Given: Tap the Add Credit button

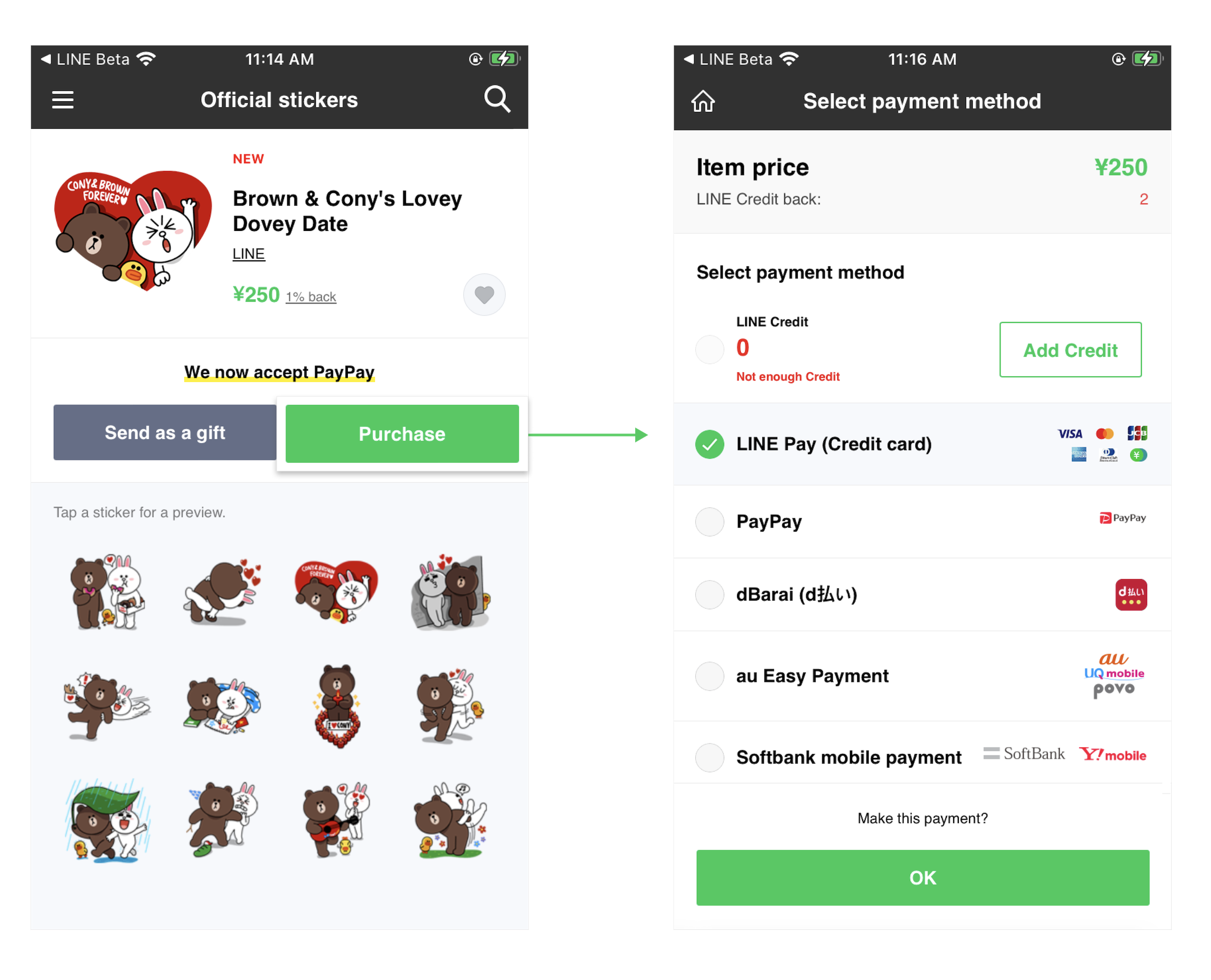Looking at the screenshot, I should pos(1070,350).
